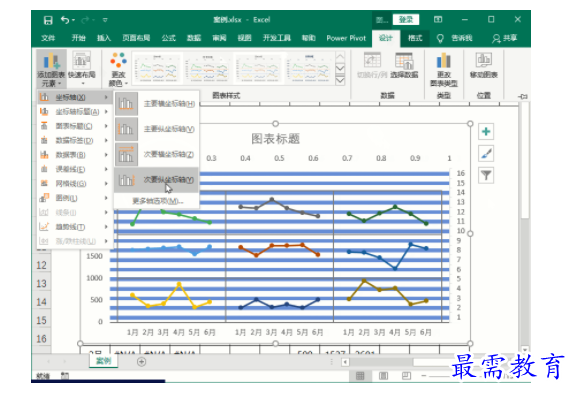
Task: Toggle 次要纵坐标轴(Y) secondary vertical axis
Action: [156, 180]
